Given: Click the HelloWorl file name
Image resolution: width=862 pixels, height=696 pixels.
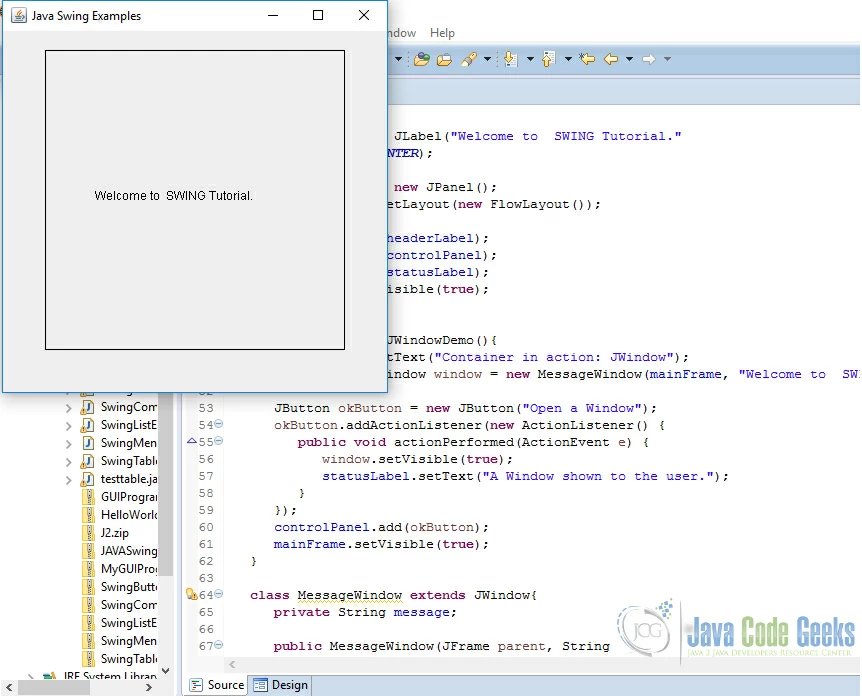Looking at the screenshot, I should tap(129, 515).
